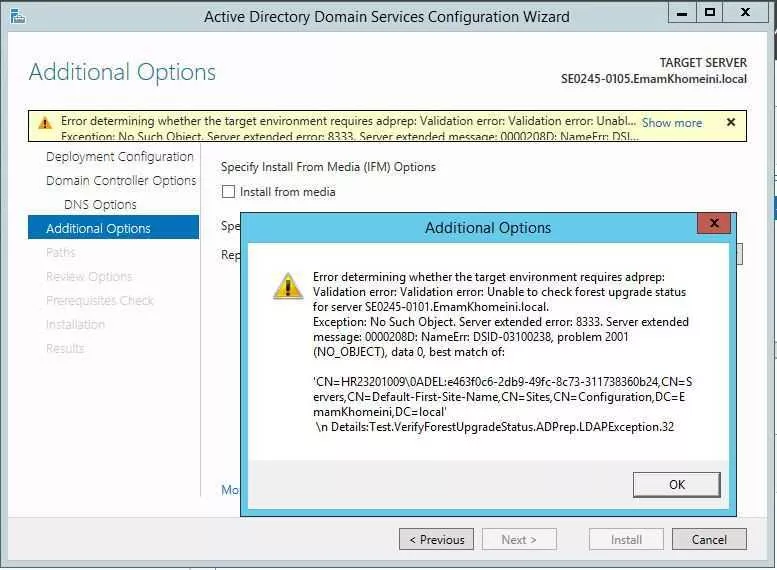
Task: Click the disabled Install button
Action: tap(626, 539)
